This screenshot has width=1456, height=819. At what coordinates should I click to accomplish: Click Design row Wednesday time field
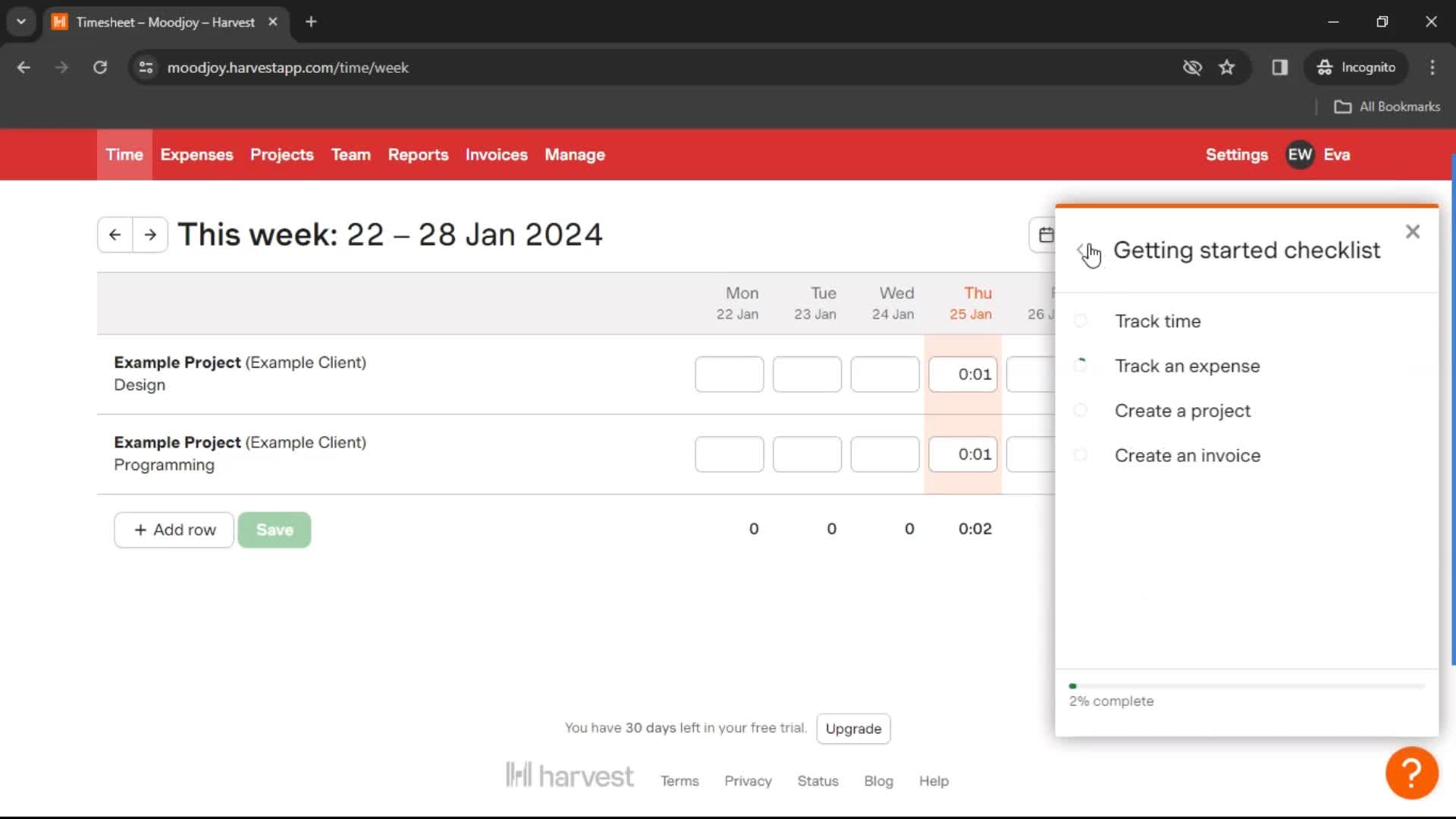click(885, 375)
